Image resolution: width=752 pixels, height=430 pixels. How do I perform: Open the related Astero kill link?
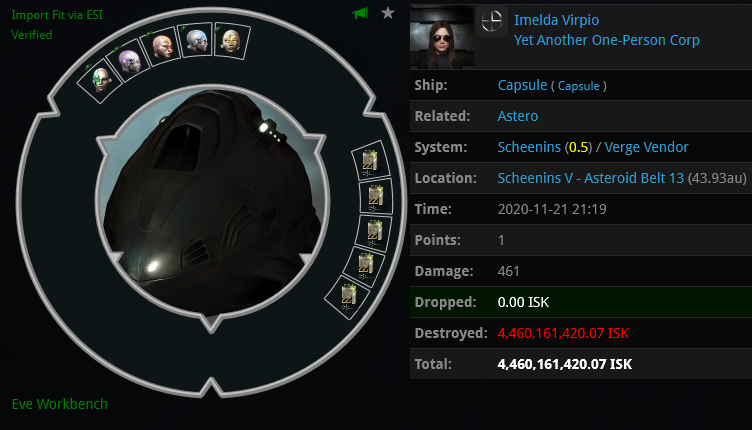(x=518, y=116)
